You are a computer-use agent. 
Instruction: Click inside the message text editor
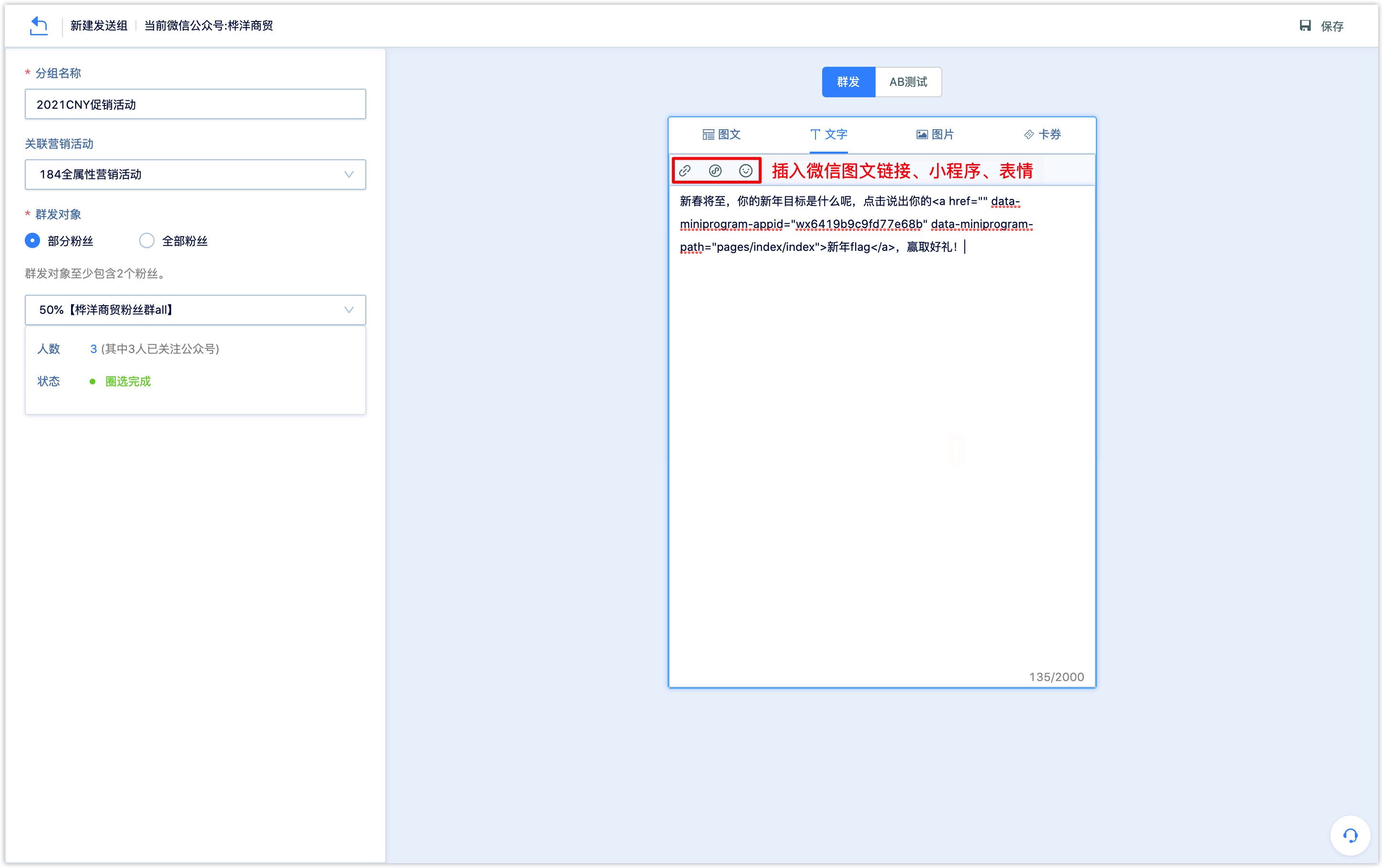click(x=882, y=436)
